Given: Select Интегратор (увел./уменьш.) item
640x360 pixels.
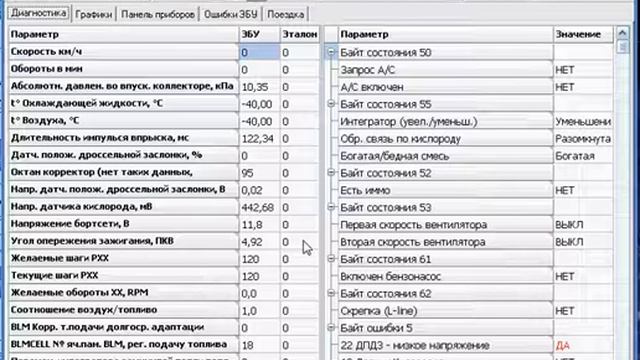Looking at the screenshot, I should click(445, 121).
